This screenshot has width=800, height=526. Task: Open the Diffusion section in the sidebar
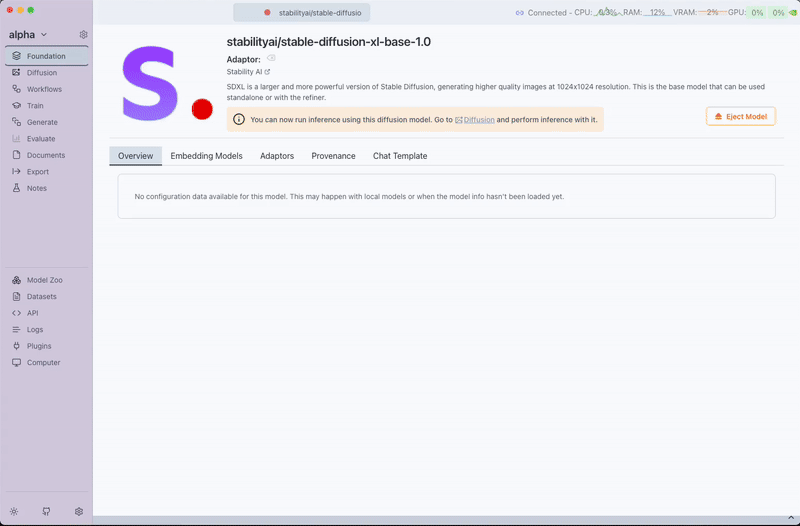pos(41,73)
